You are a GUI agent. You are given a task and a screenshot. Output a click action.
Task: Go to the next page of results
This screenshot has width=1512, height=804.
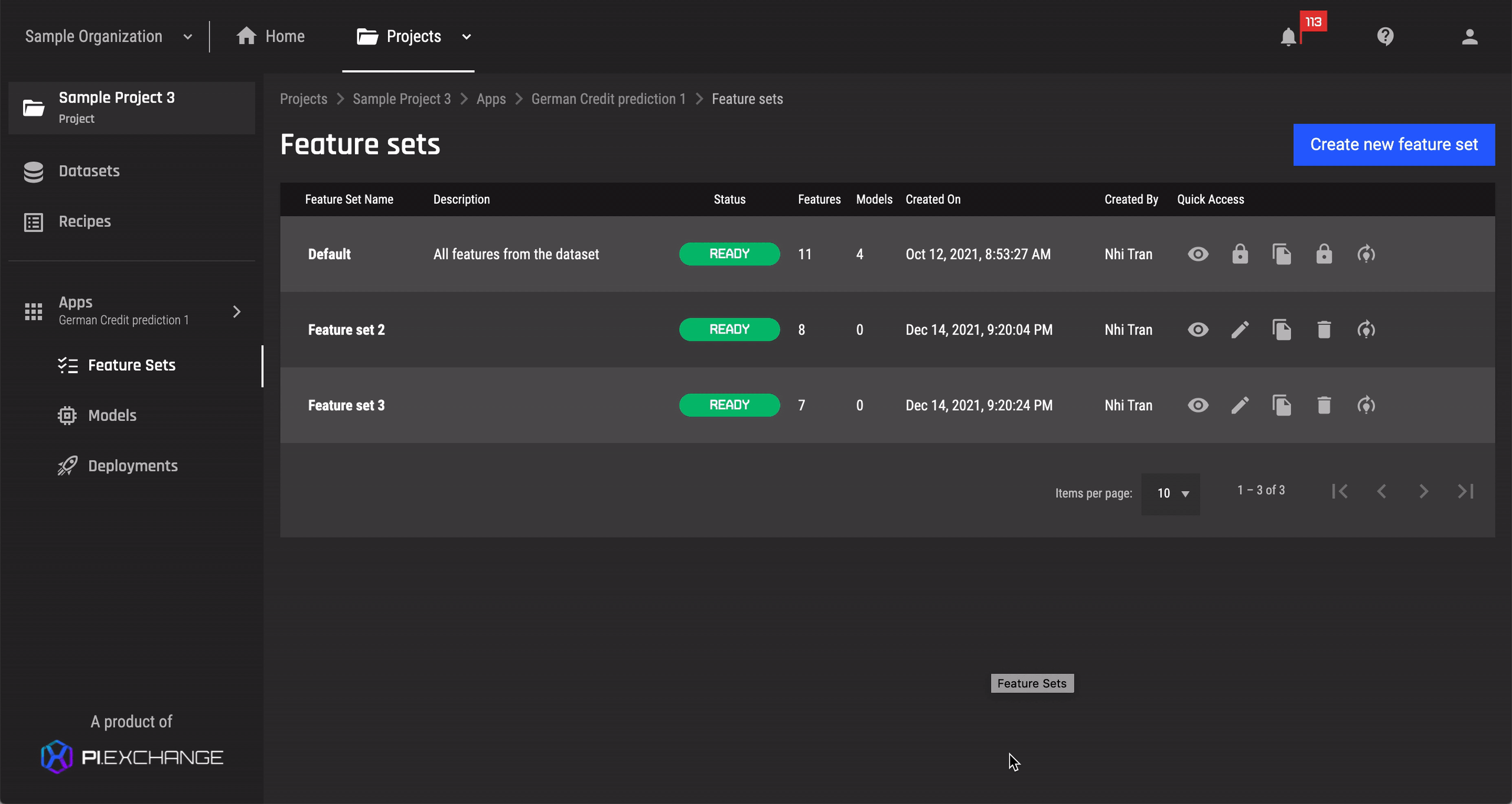tap(1424, 491)
